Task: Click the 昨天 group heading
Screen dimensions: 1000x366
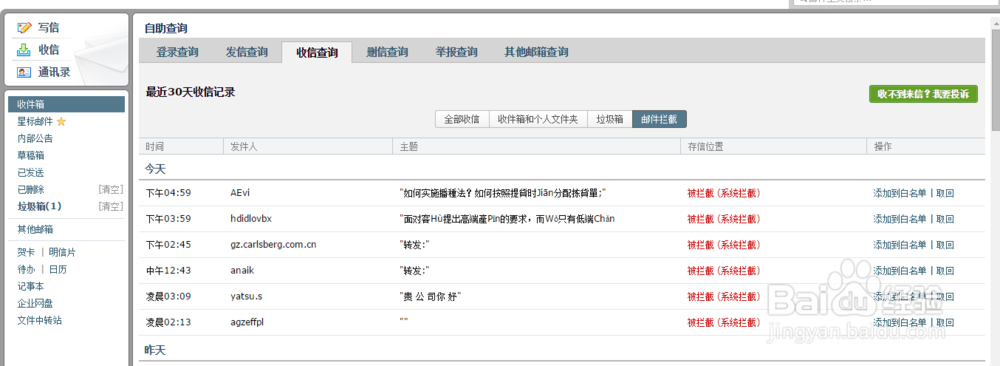Action: click(x=155, y=350)
